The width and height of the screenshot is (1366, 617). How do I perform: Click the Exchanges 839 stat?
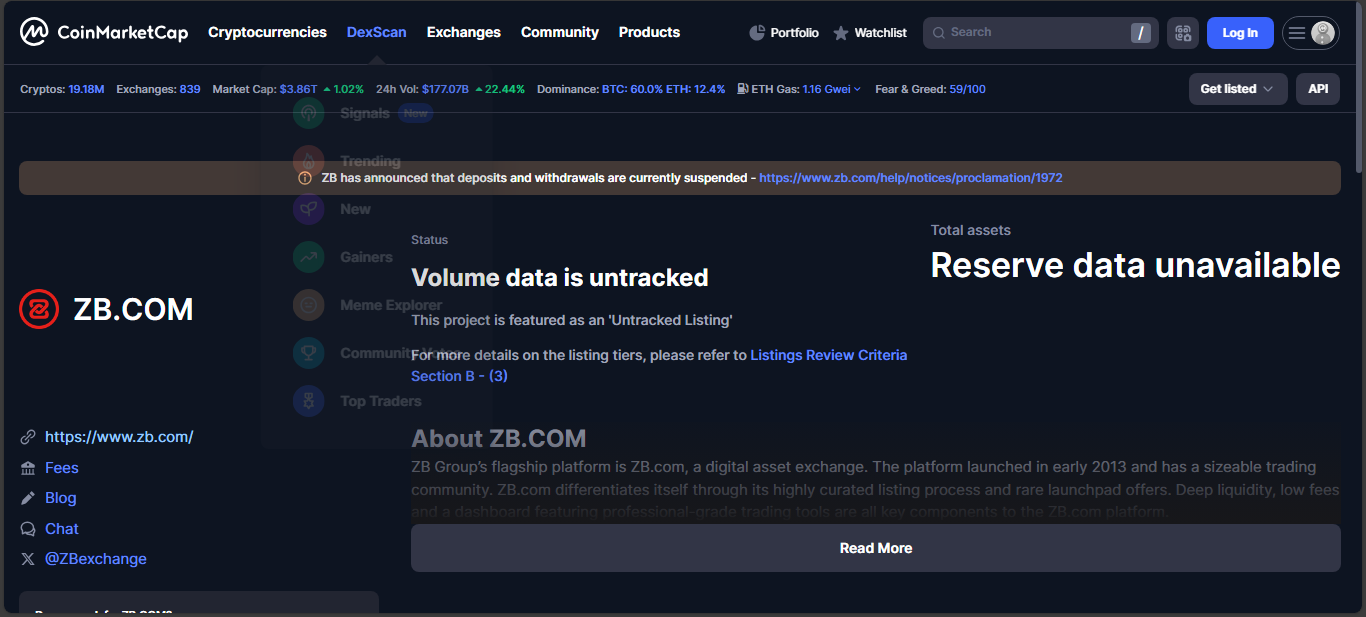(x=158, y=89)
